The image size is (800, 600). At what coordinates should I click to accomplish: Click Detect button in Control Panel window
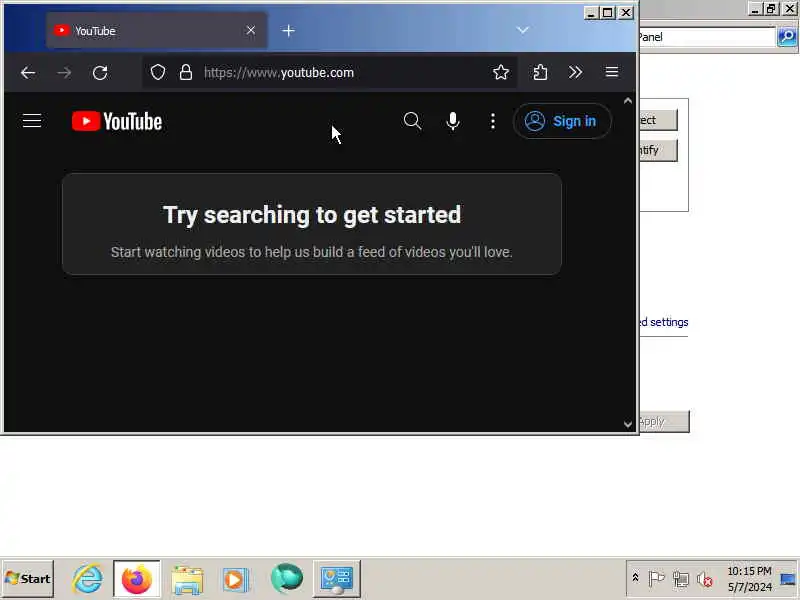coord(659,120)
